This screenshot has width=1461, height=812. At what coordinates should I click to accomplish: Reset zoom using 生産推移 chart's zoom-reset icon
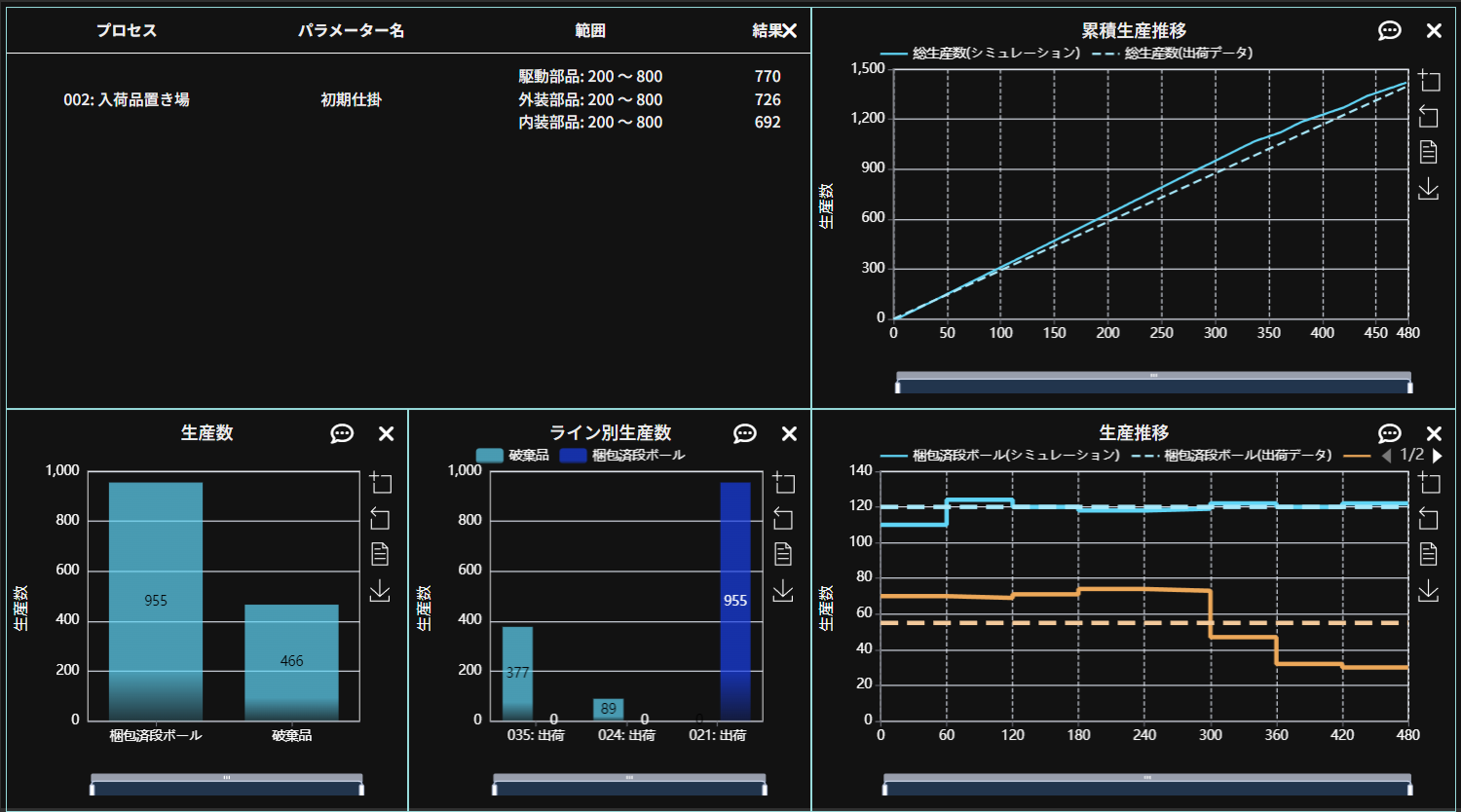[x=1428, y=519]
